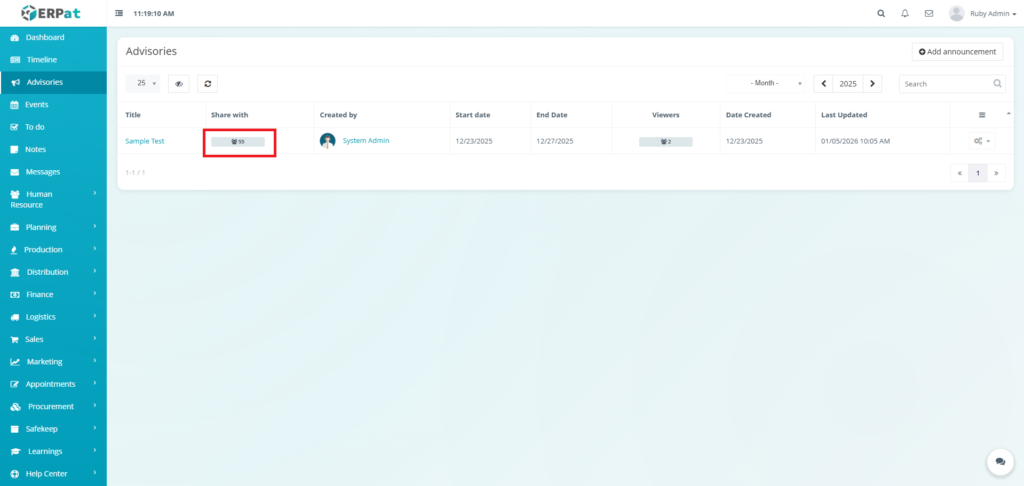Image resolution: width=1024 pixels, height=486 pixels.
Task: Expand Planning sidebar menu
Action: 53,227
